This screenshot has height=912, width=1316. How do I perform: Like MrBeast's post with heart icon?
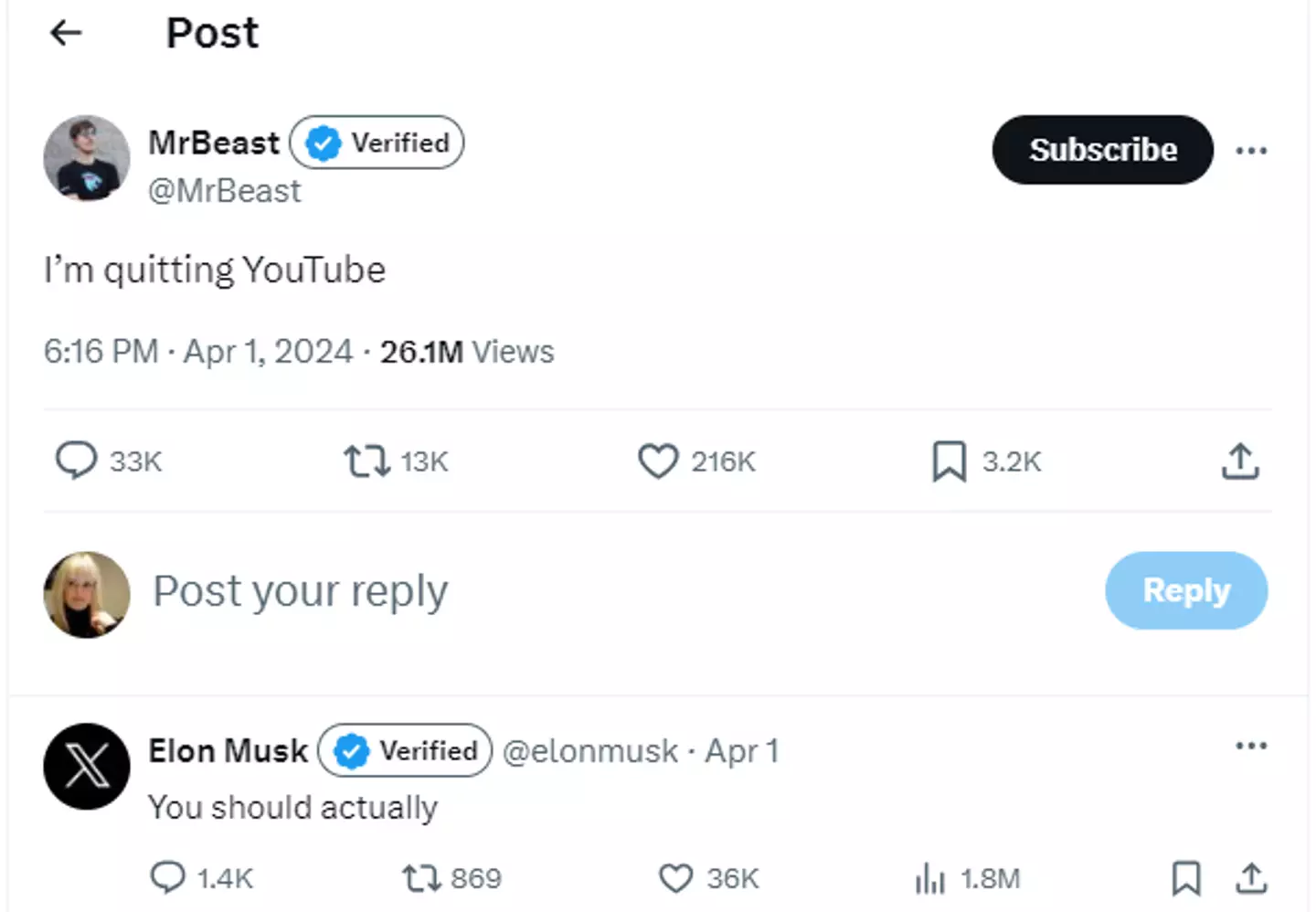point(658,461)
